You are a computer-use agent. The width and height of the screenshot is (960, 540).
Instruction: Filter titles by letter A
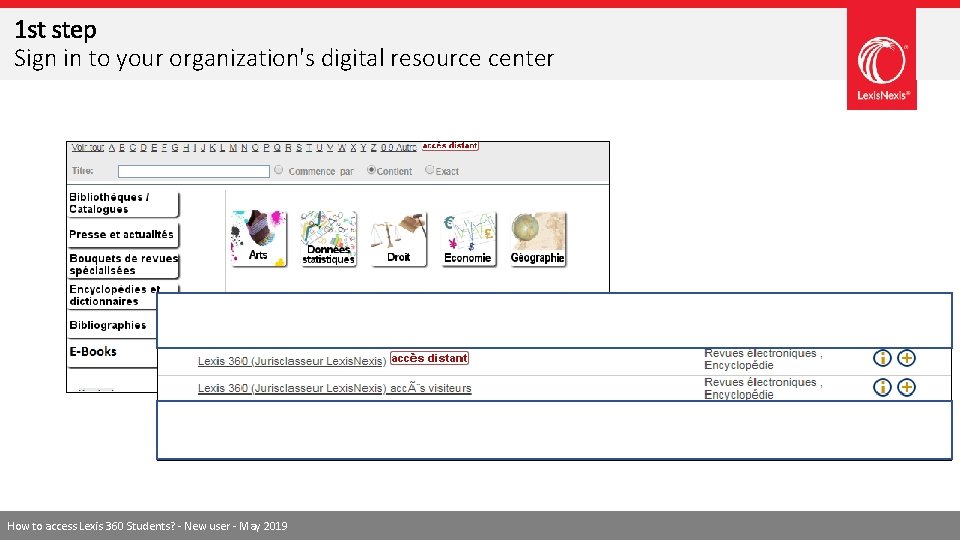tap(112, 148)
